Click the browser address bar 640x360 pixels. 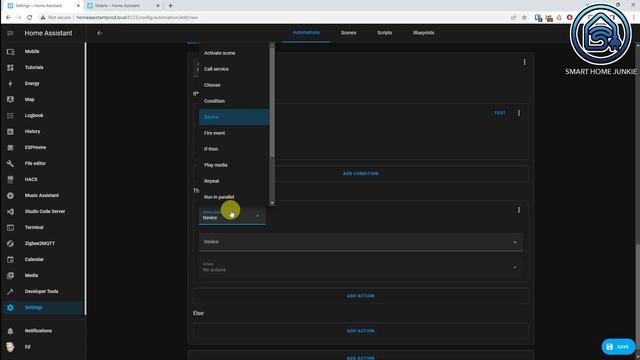(273, 18)
